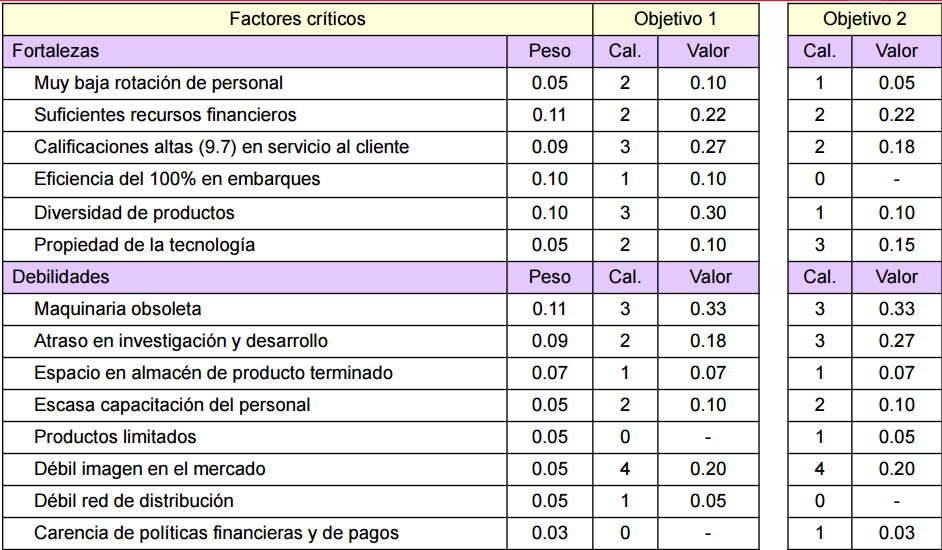The height and width of the screenshot is (550, 942).
Task: Select the 'Diversidad de productos' cell
Action: tap(134, 213)
